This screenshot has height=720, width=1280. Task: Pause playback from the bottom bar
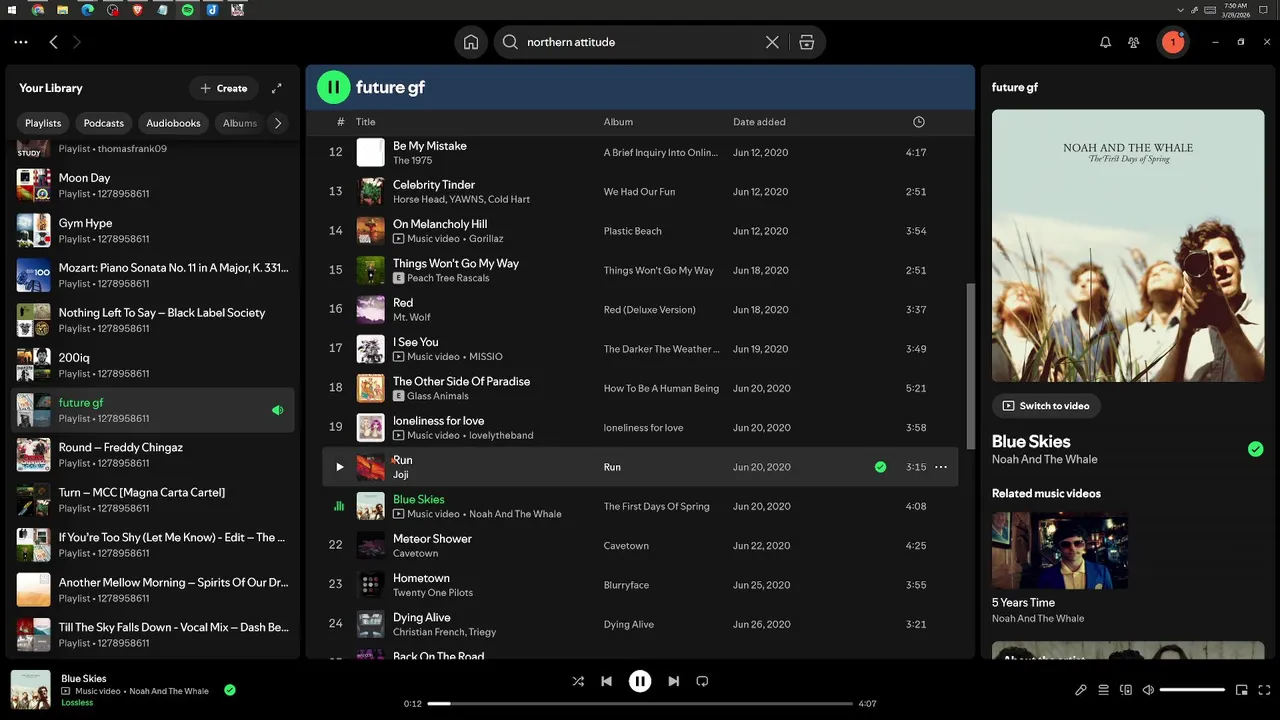coord(640,681)
